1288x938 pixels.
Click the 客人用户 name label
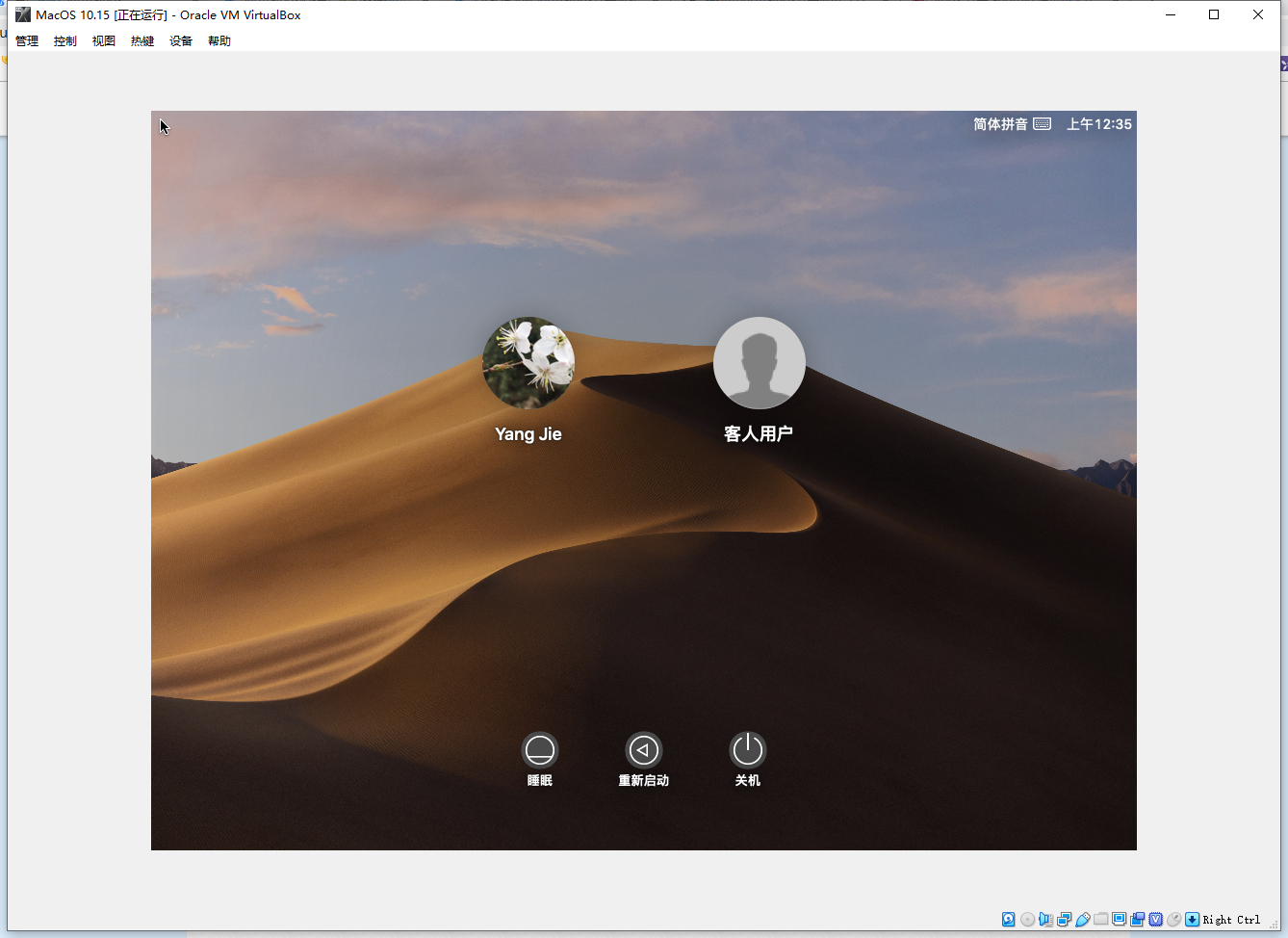pyautogui.click(x=759, y=434)
